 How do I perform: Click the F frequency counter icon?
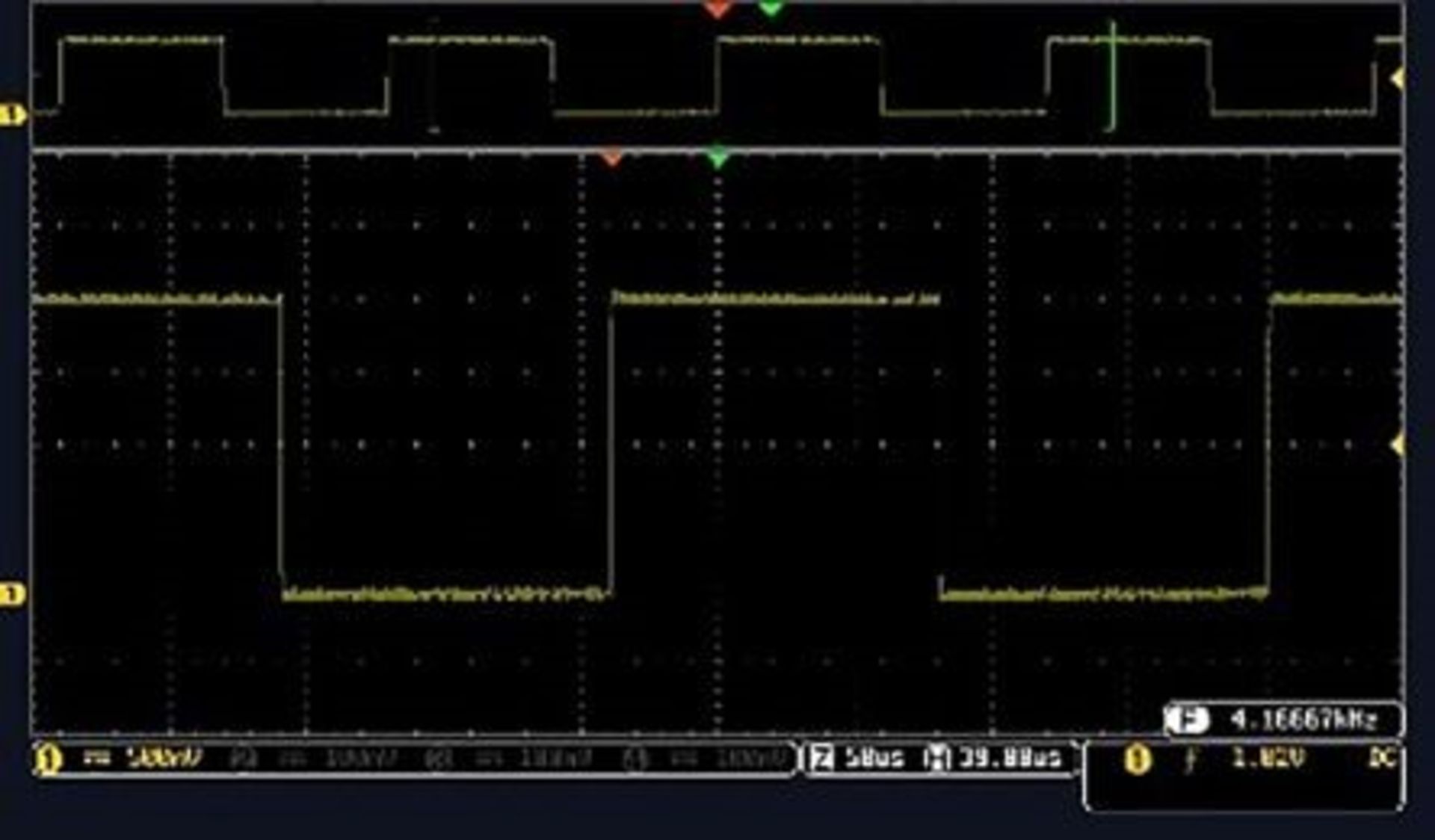click(1187, 720)
